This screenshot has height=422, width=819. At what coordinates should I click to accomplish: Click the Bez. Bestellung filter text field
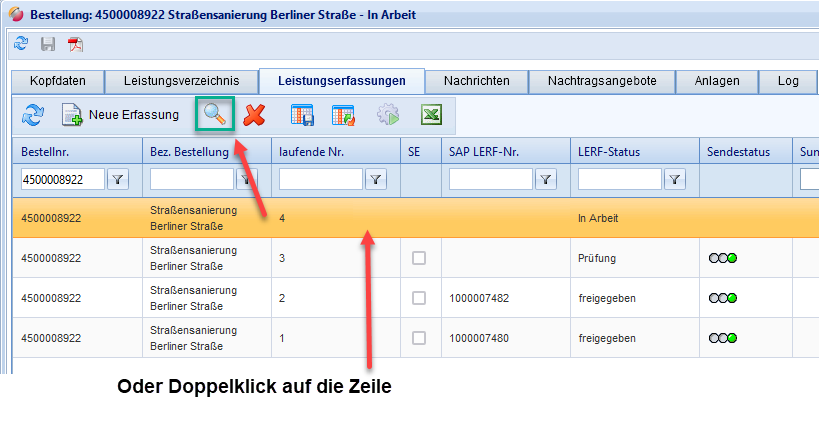click(191, 179)
